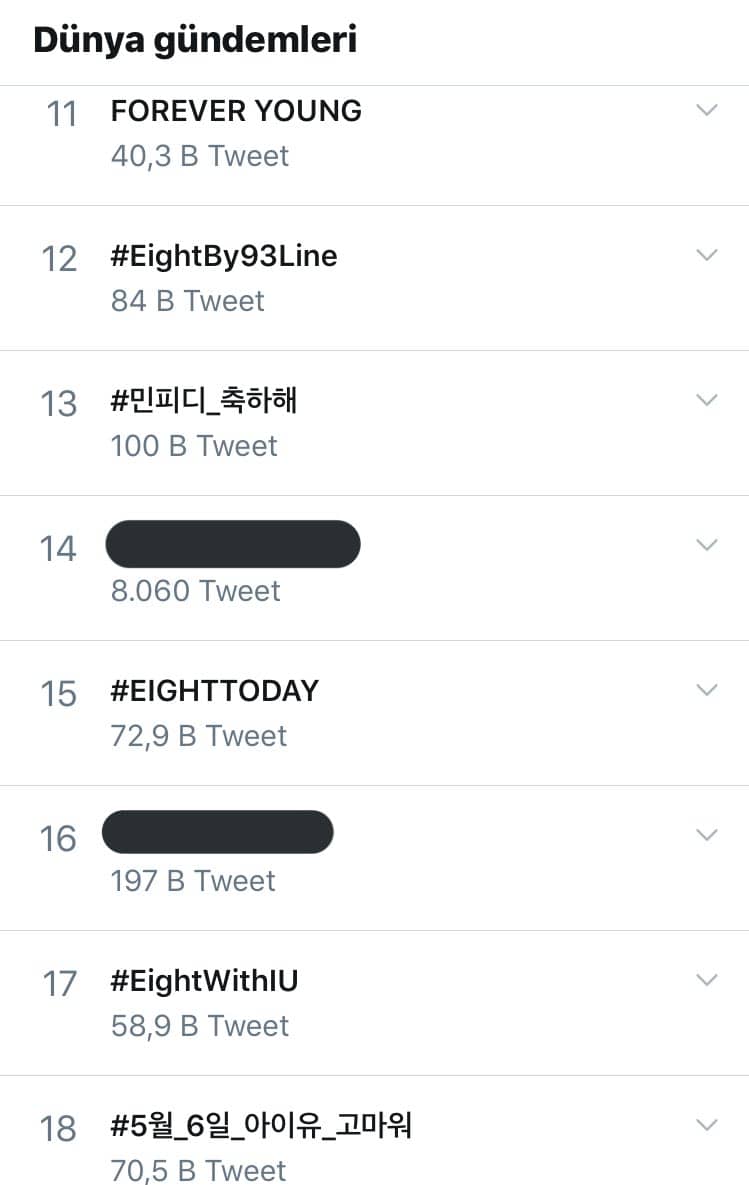
Task: Tap the redacted trend with 8.060 Tweets
Action: [x=232, y=545]
